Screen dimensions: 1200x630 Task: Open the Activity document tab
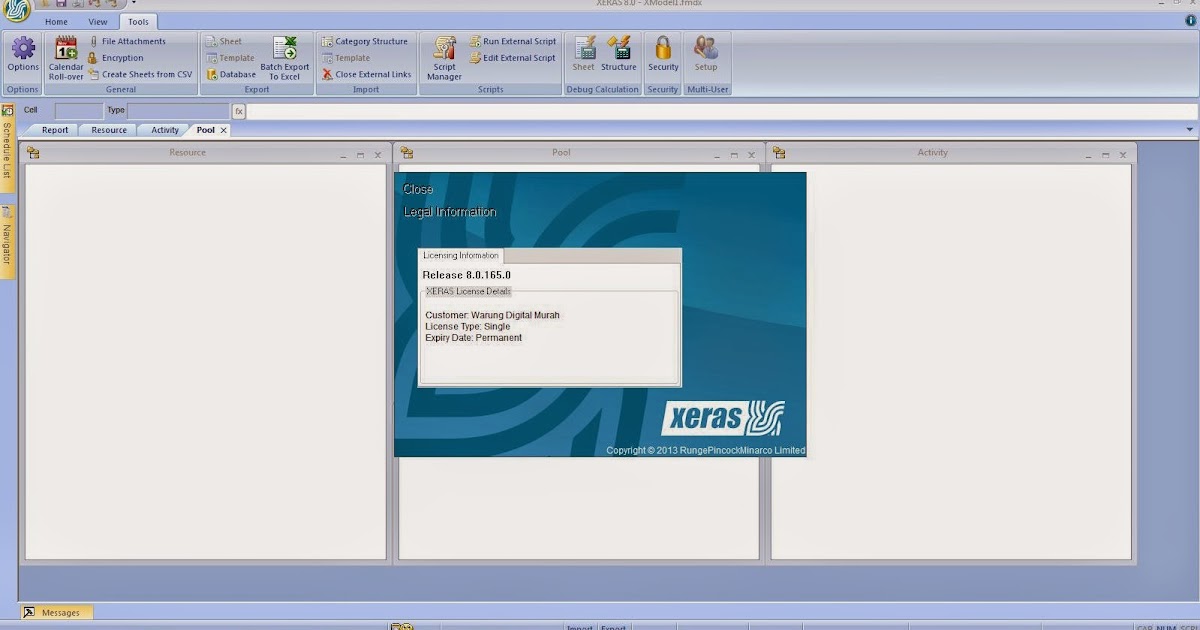pyautogui.click(x=165, y=130)
